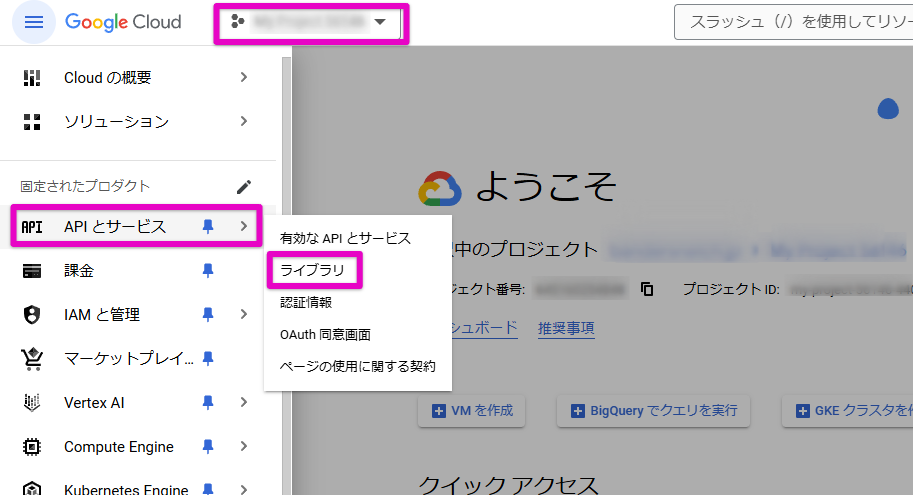Screen dimensions: 913x495
Task: Expand Vertex AI chevron
Action: (x=244, y=402)
